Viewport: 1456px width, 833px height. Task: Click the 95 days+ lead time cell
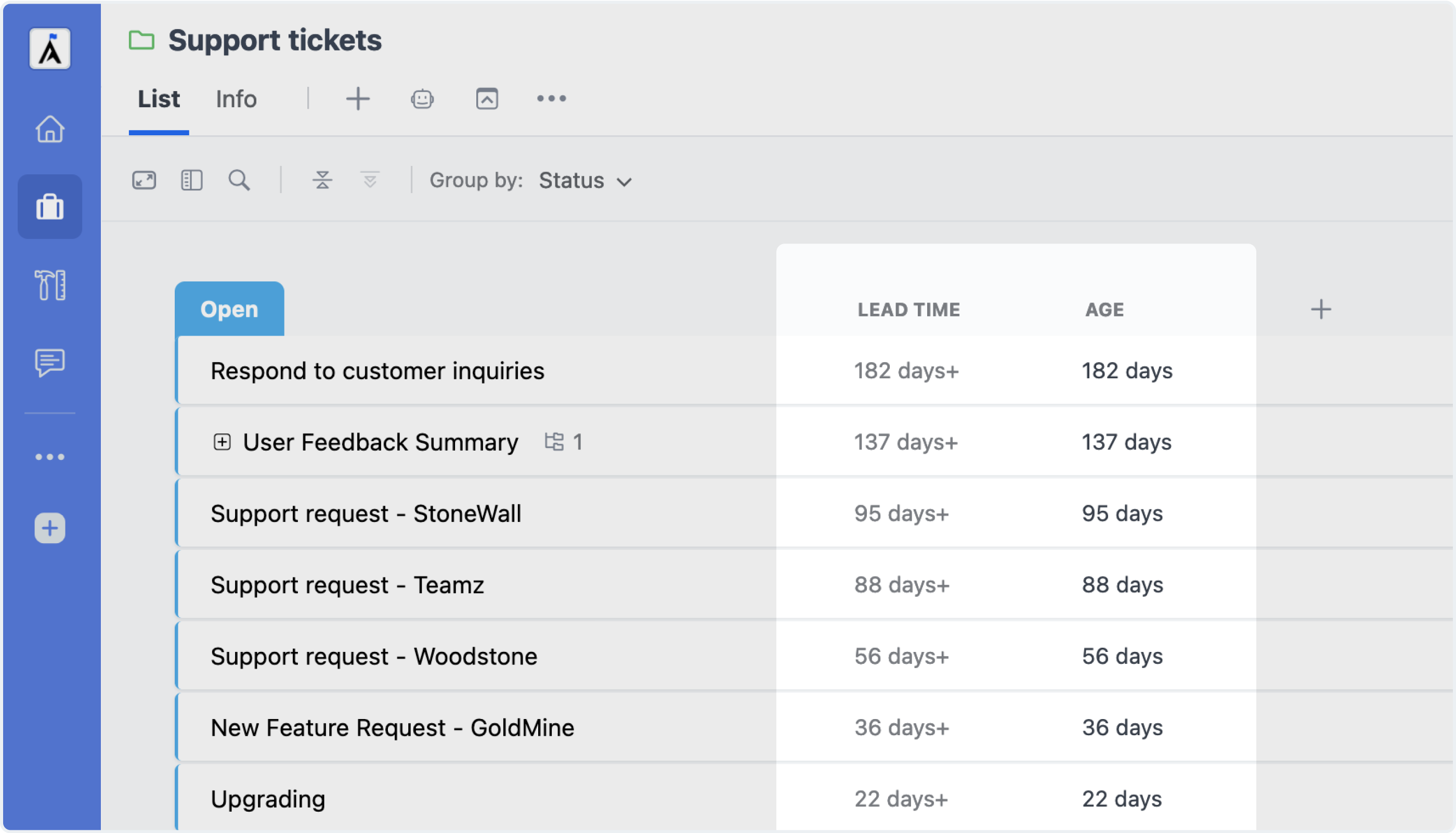click(x=902, y=513)
